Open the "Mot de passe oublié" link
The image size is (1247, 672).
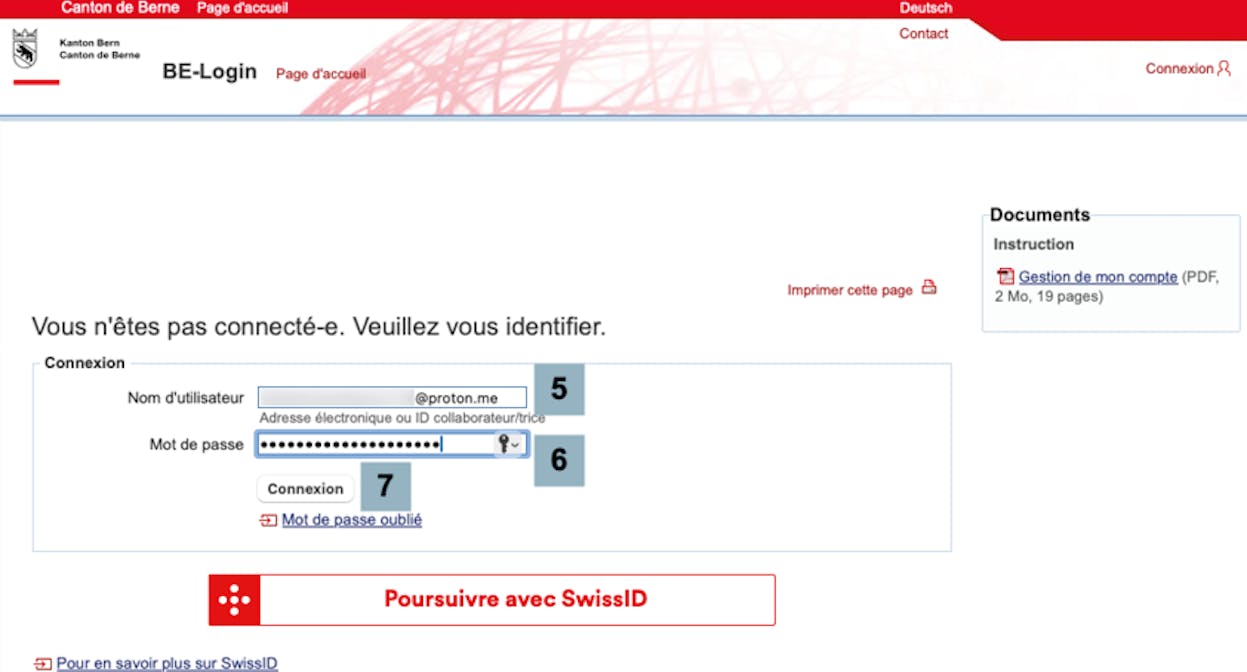[x=351, y=519]
